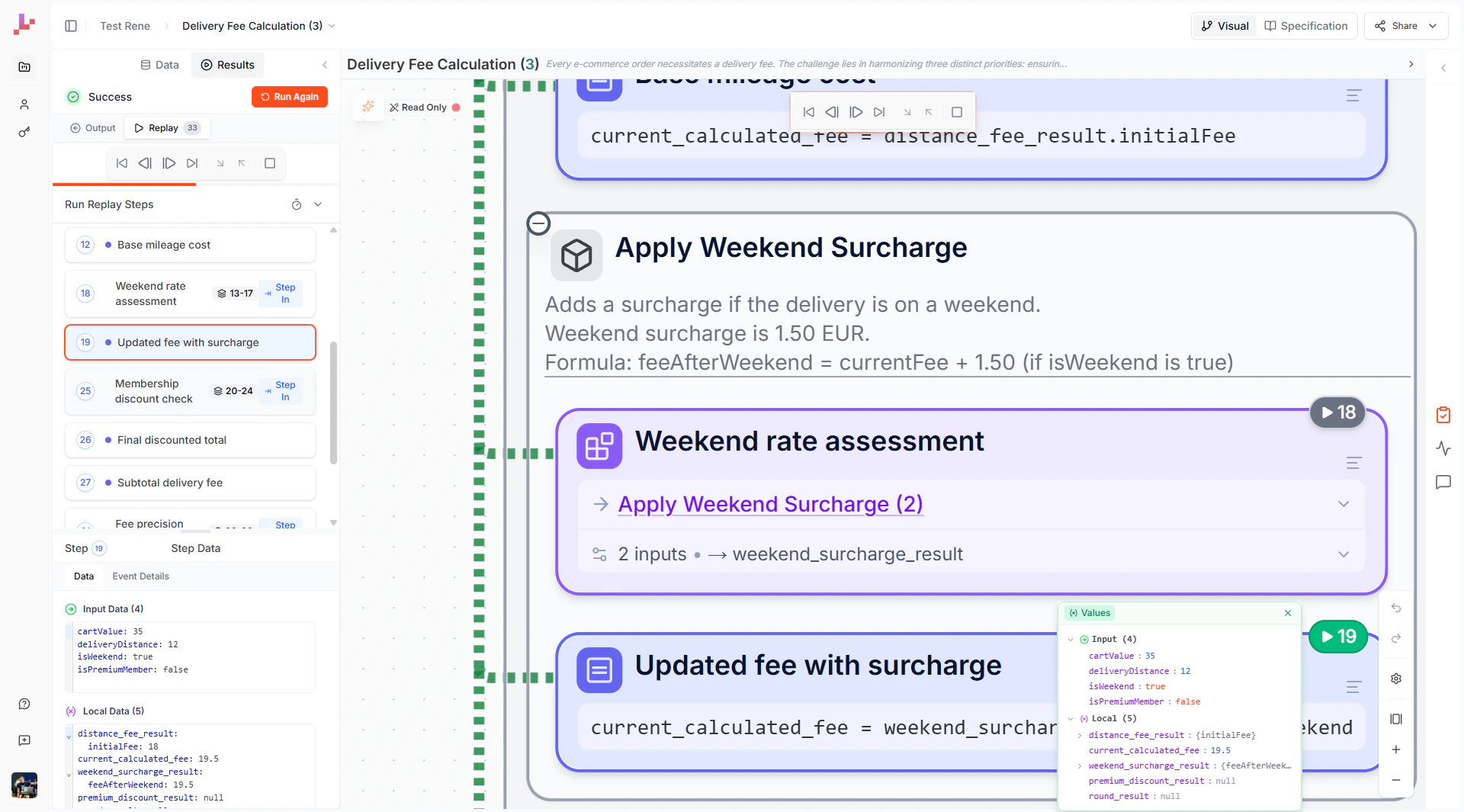
Task: Expand the description header chevron
Action: (x=1411, y=64)
